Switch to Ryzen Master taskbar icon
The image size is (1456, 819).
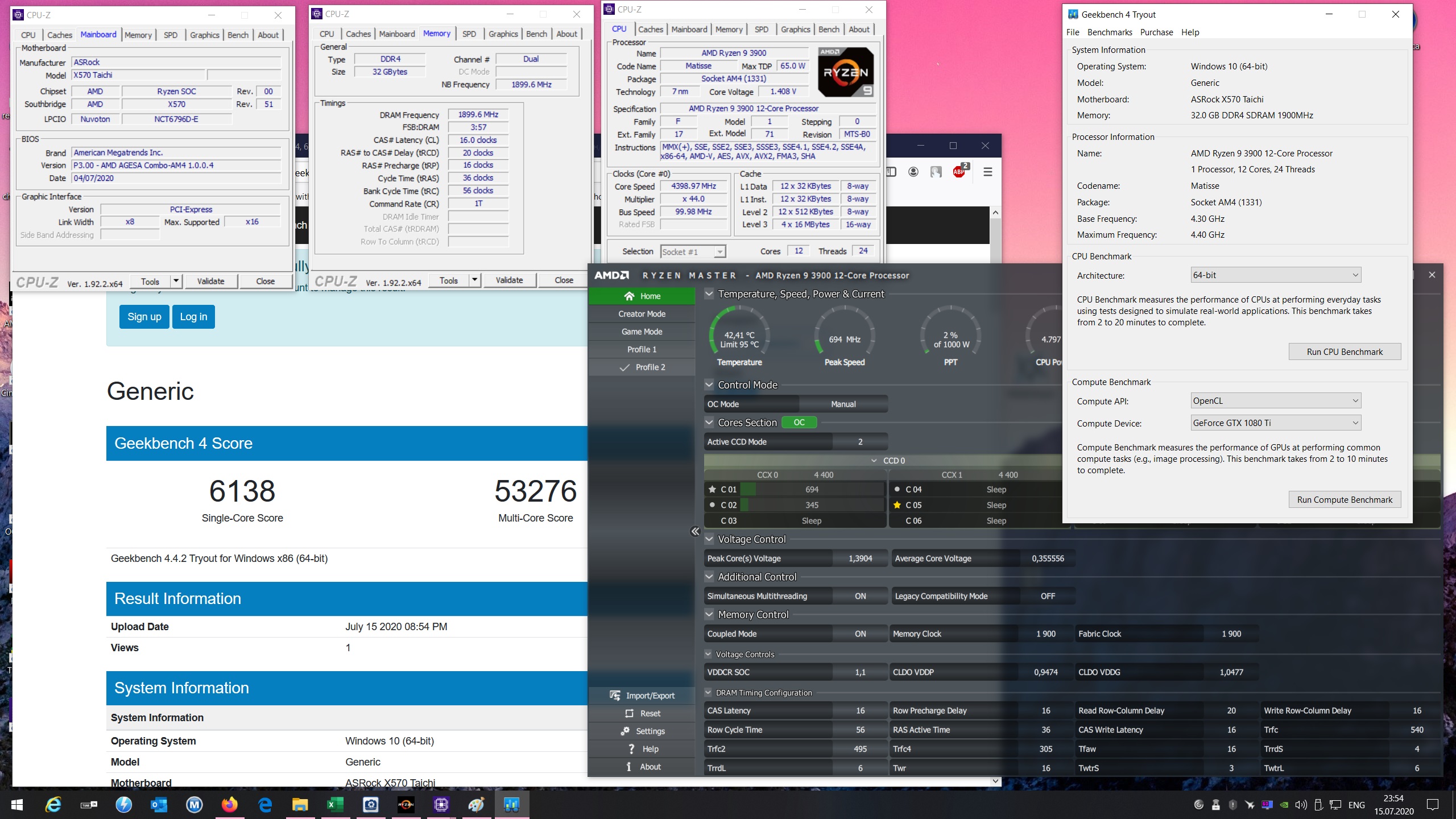click(406, 805)
